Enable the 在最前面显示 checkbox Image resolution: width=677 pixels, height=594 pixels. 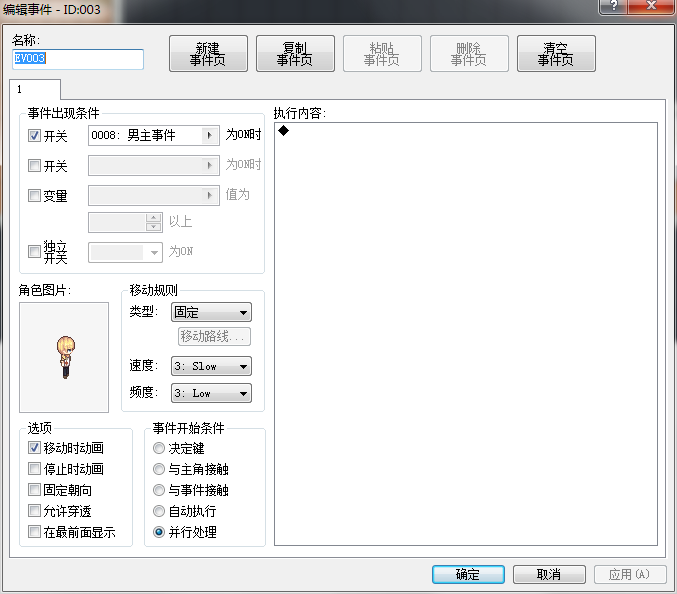point(34,531)
